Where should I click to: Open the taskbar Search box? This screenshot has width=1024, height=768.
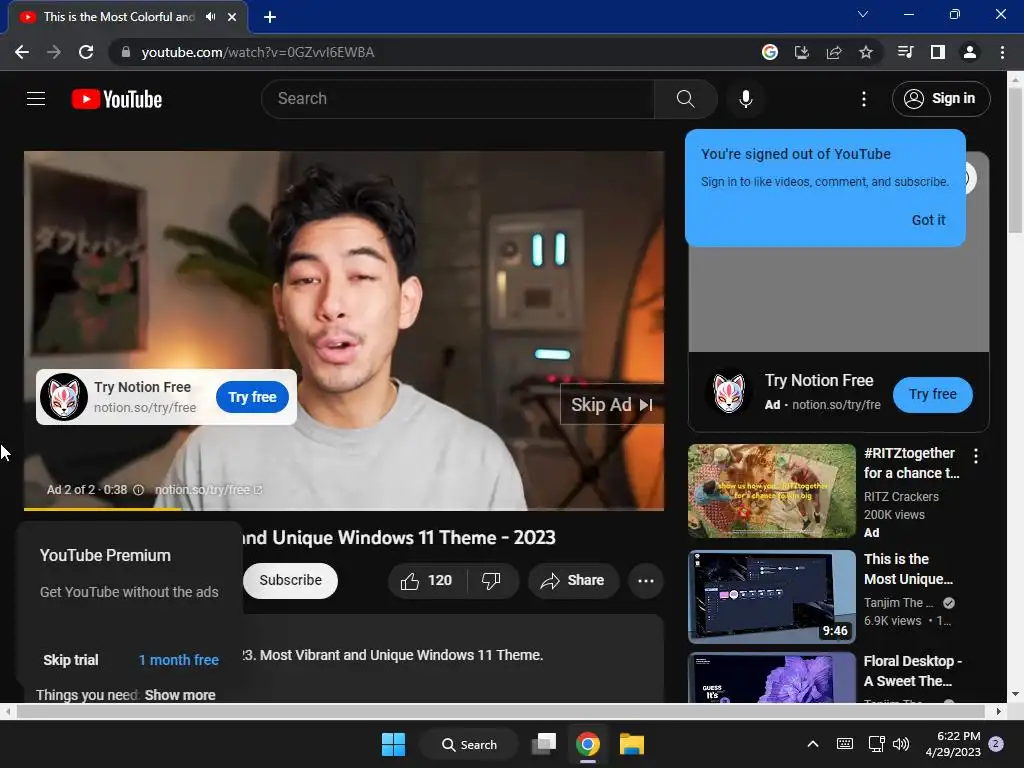point(469,744)
